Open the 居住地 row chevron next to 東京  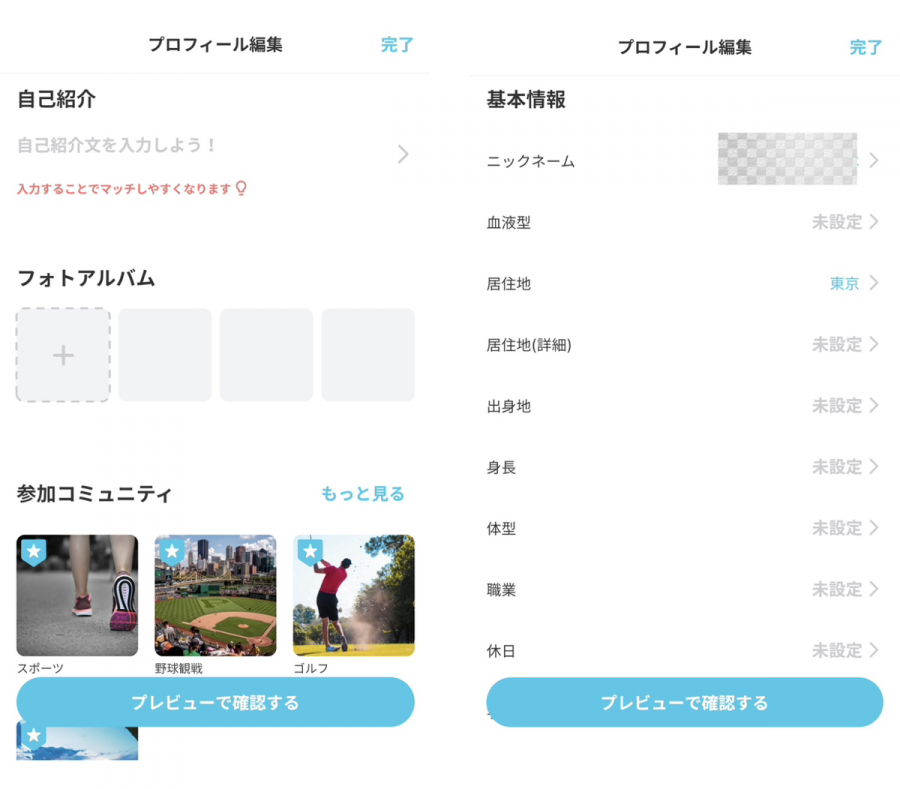874,283
